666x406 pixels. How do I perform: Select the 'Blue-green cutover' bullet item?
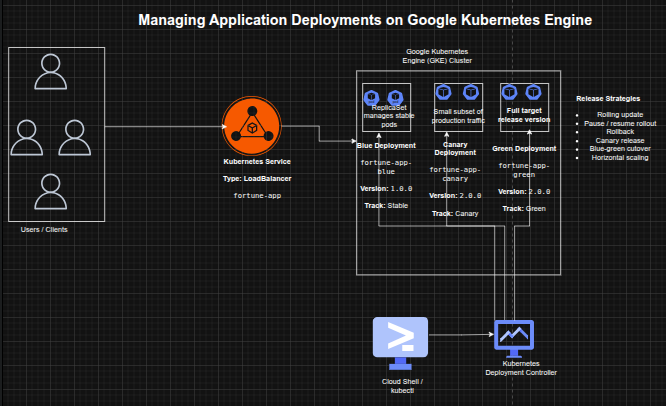coord(617,149)
